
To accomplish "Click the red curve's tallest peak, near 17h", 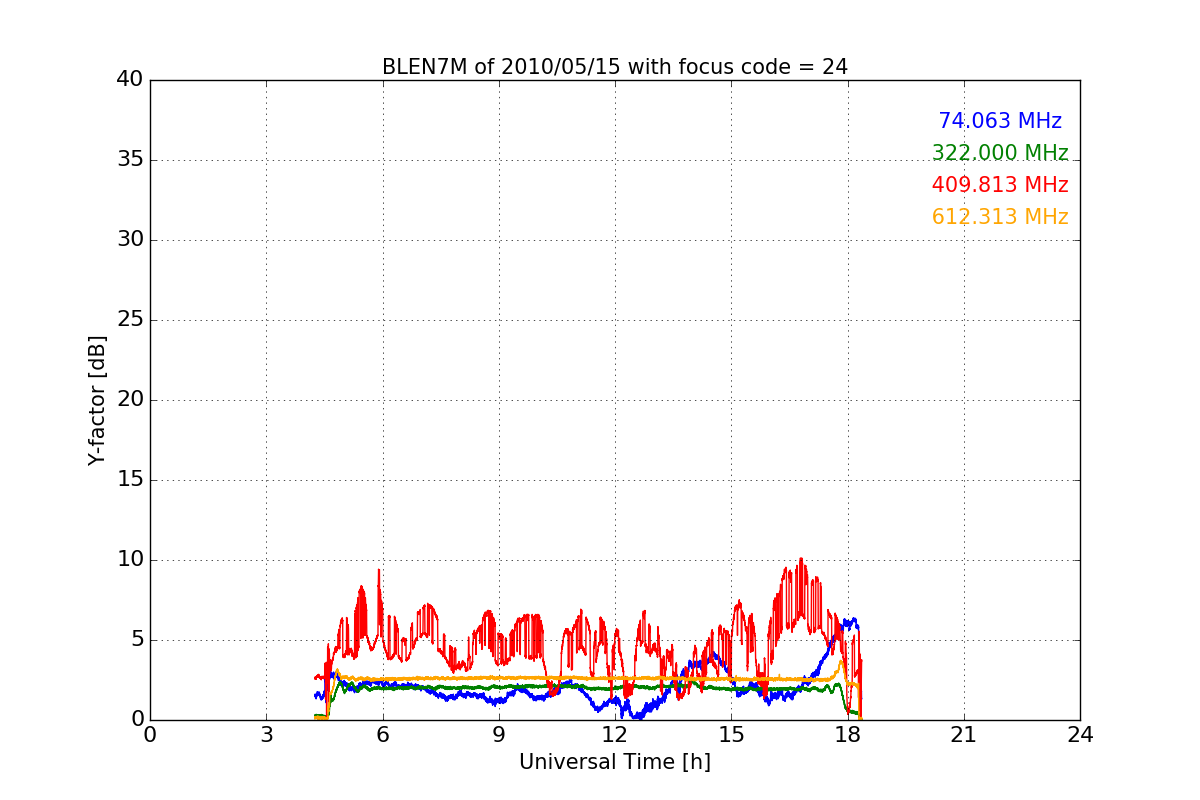I will point(801,559).
